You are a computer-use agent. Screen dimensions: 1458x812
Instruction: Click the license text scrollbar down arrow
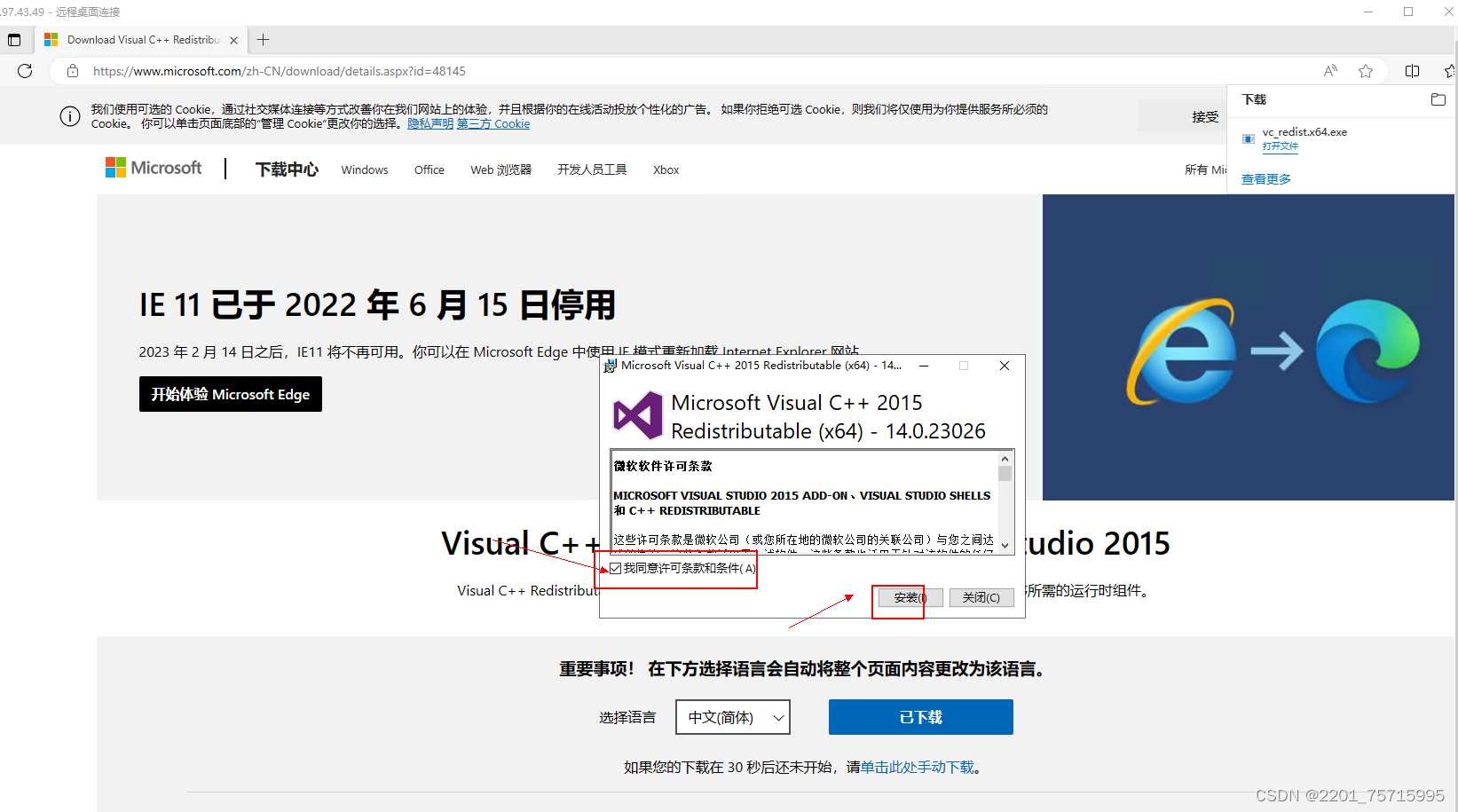pyautogui.click(x=1004, y=544)
